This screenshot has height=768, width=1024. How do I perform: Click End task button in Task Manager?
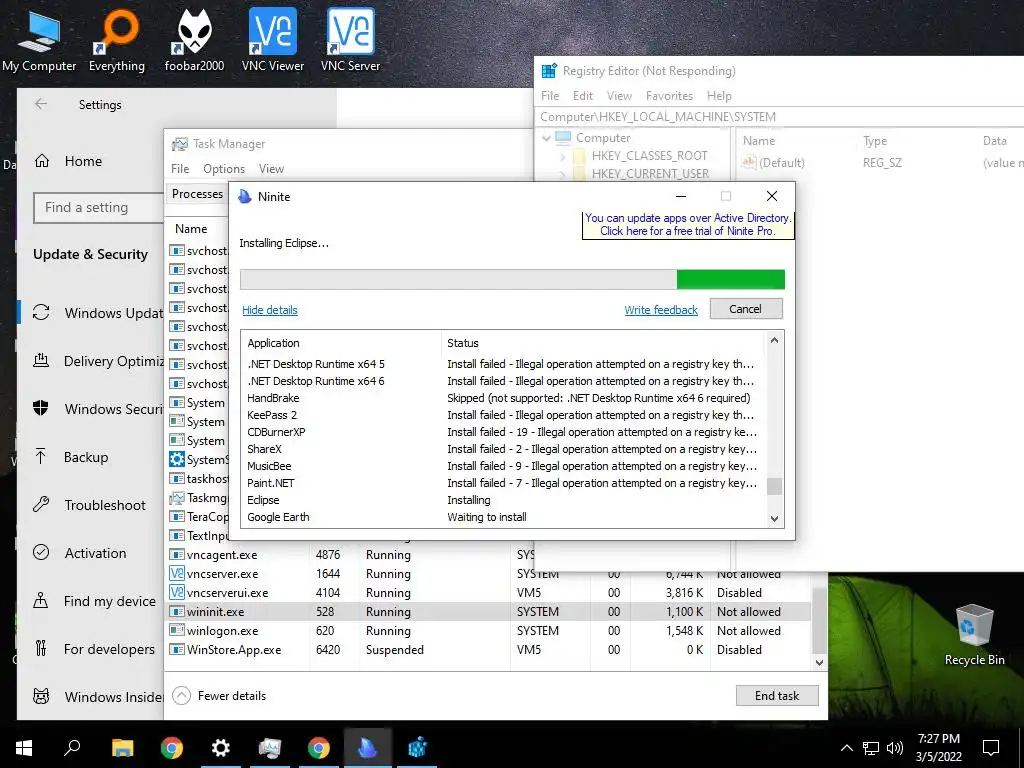tap(776, 696)
